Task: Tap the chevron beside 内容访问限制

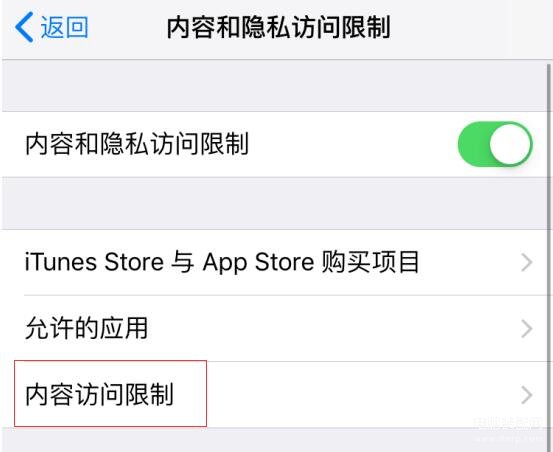Action: (527, 395)
